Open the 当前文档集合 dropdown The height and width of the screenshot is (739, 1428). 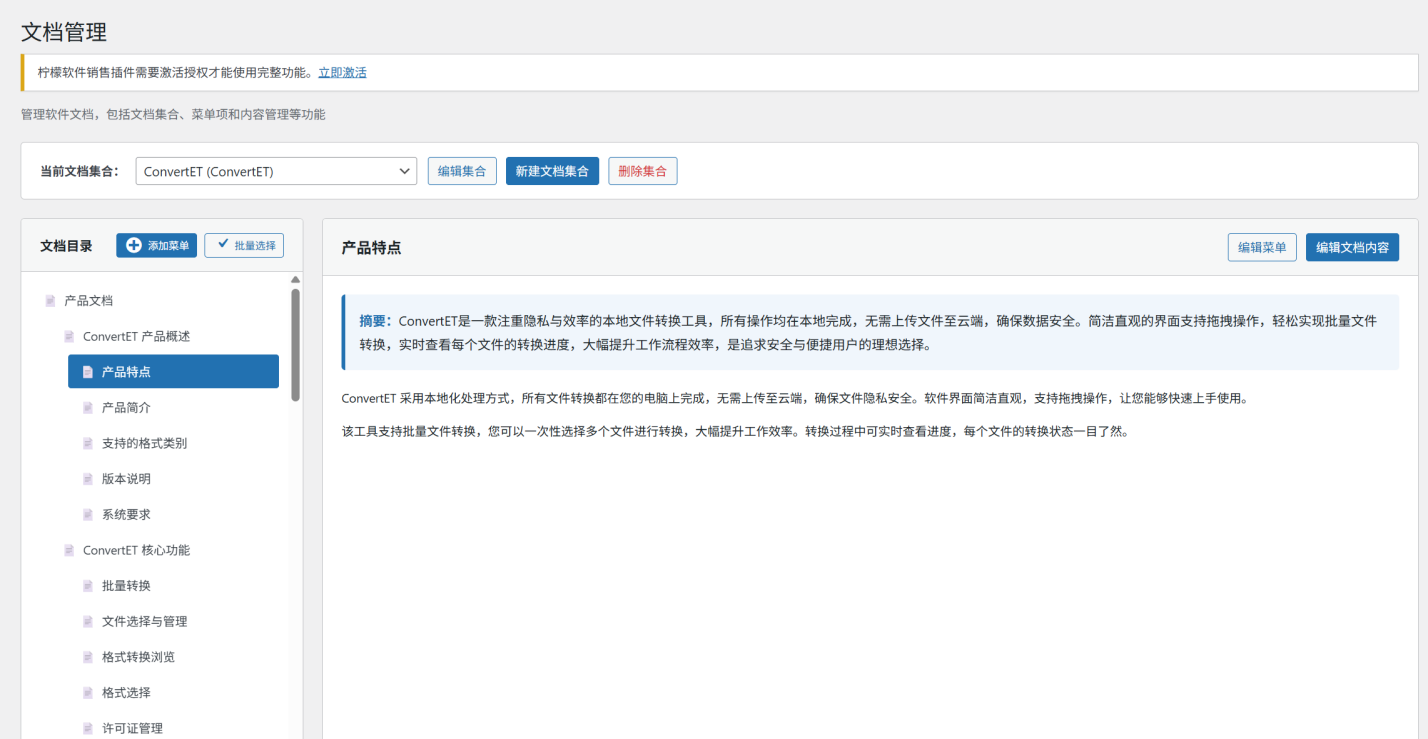(x=276, y=171)
